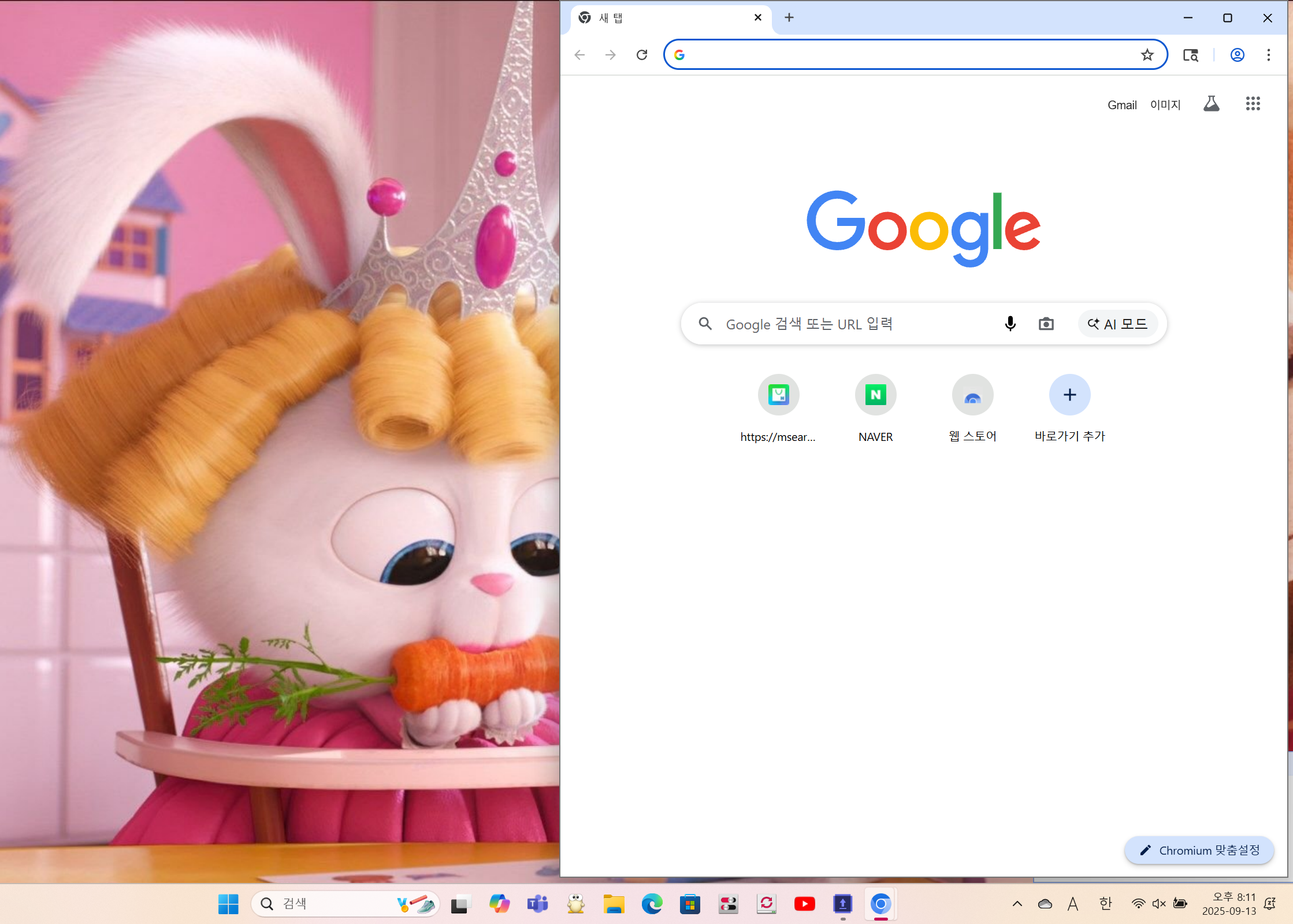This screenshot has width=1293, height=924.
Task: Open File Explorer from the taskbar
Action: coord(614,904)
